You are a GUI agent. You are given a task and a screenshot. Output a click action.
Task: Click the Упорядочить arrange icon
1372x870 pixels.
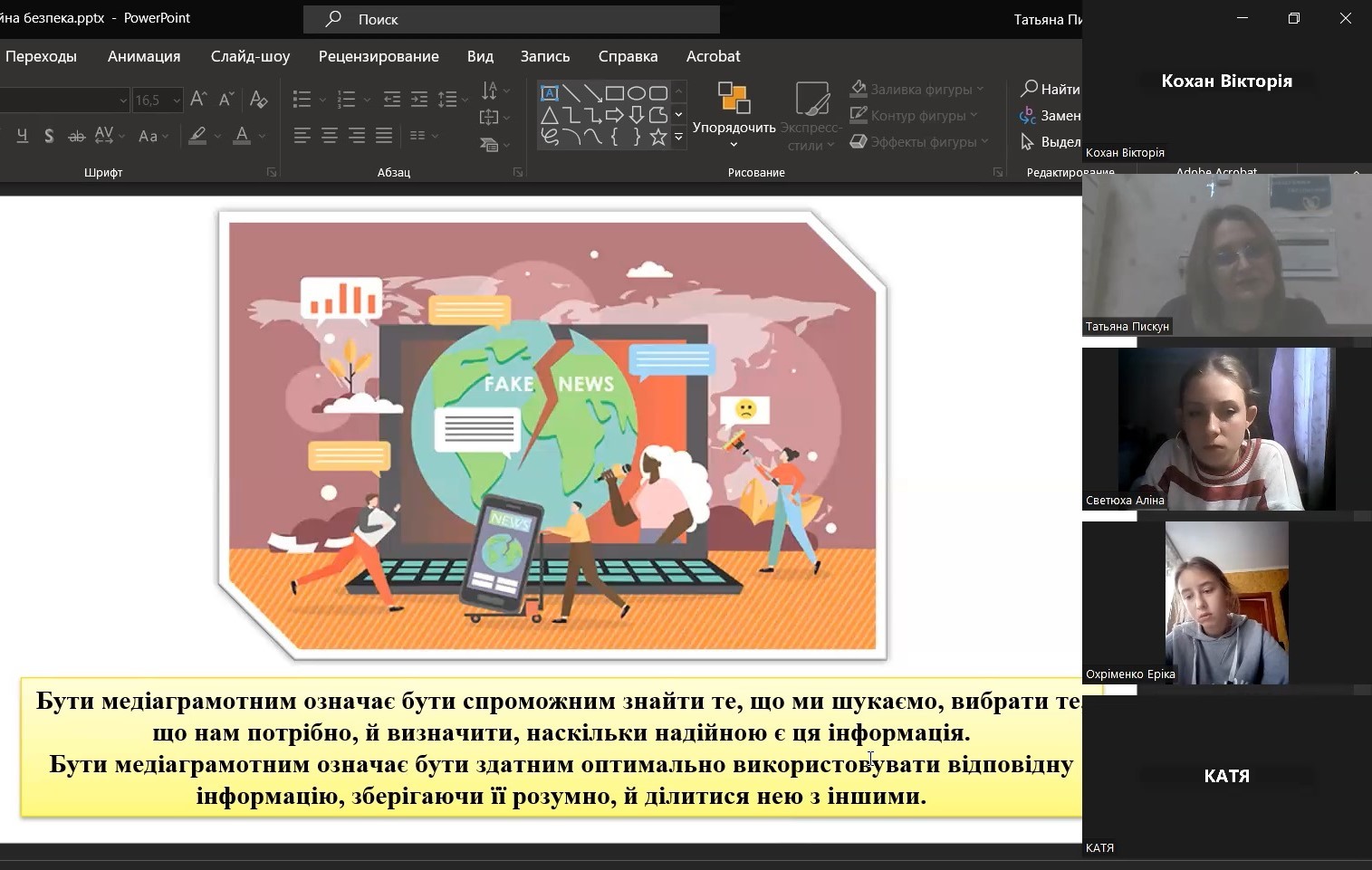click(x=734, y=98)
